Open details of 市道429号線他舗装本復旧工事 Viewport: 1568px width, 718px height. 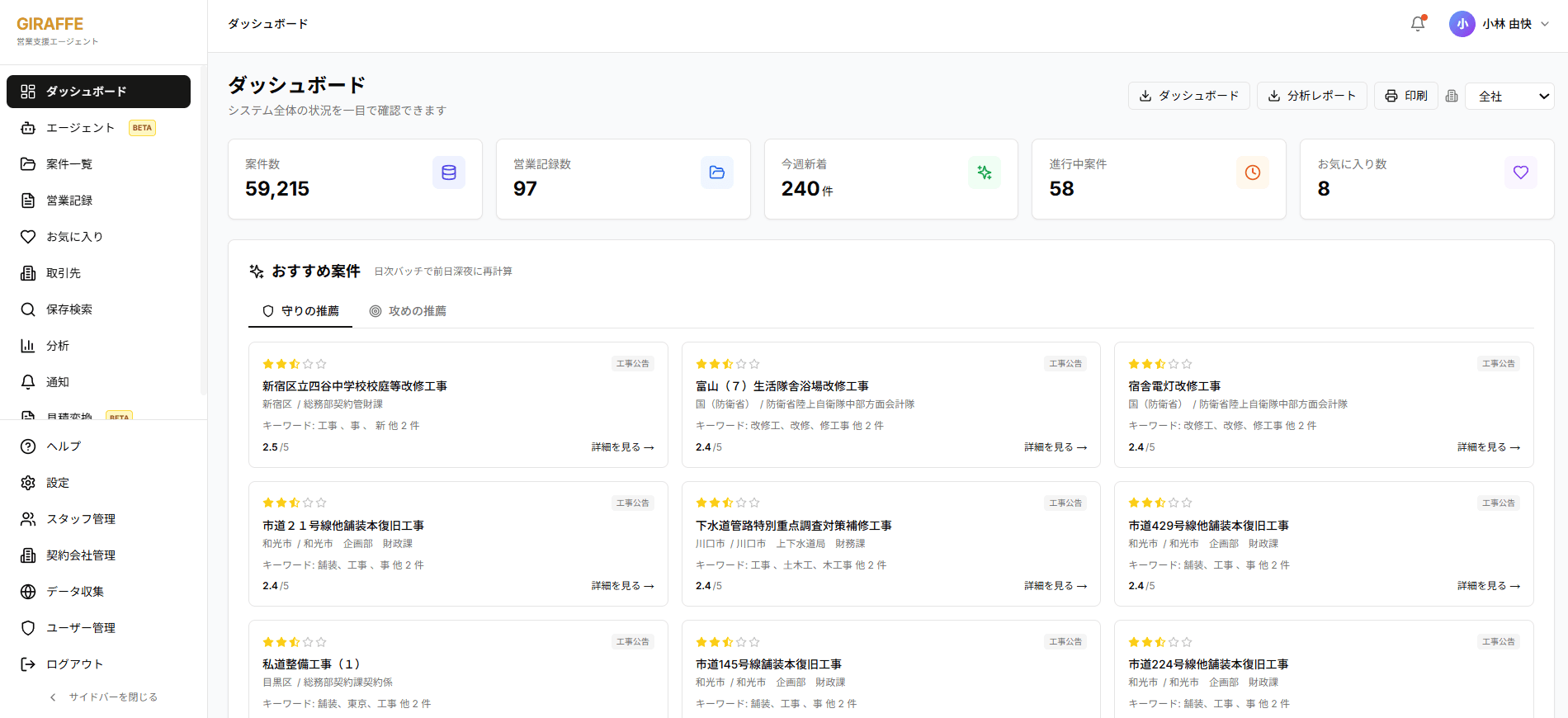point(1488,586)
